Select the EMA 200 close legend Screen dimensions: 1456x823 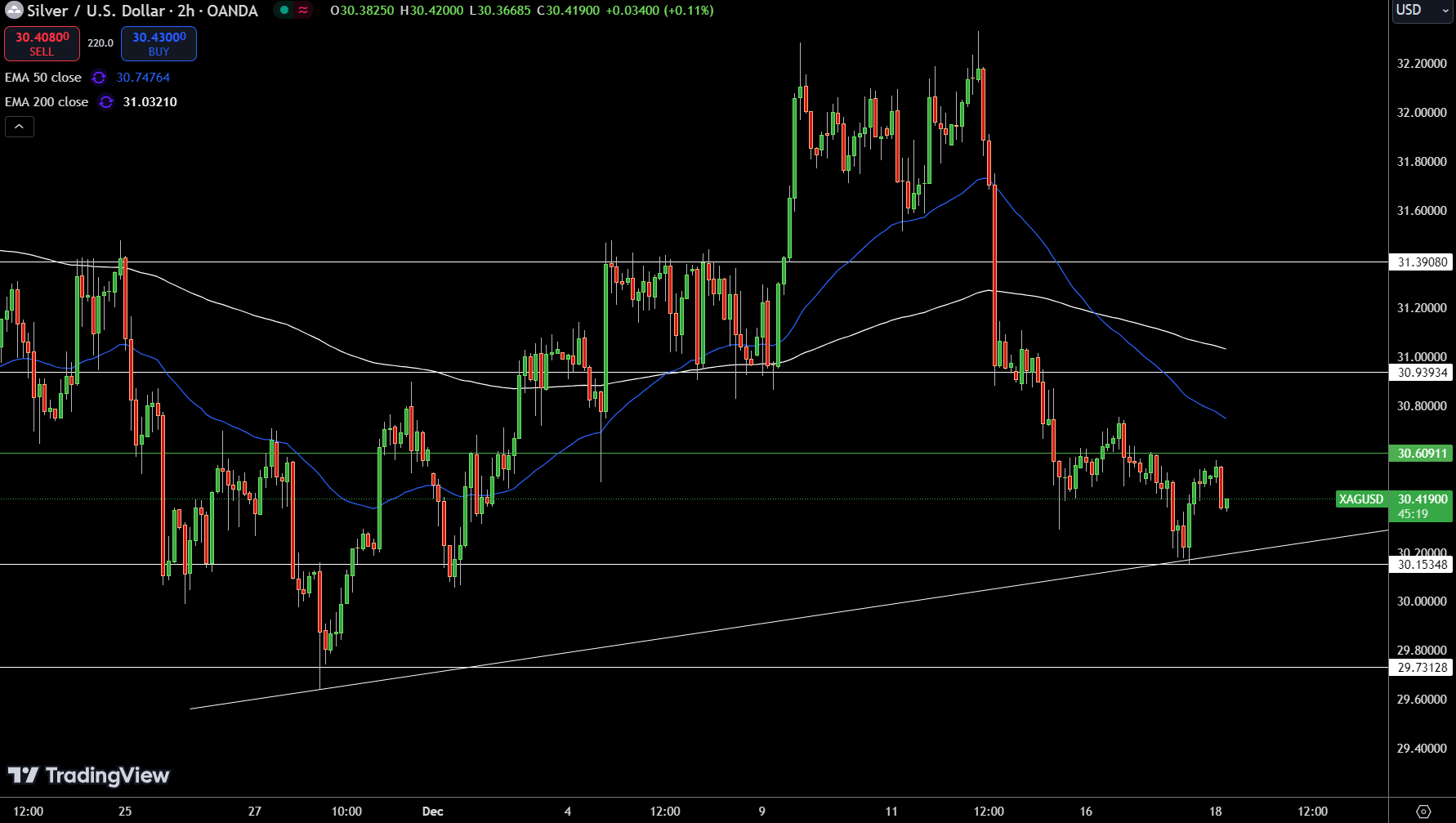tap(47, 102)
